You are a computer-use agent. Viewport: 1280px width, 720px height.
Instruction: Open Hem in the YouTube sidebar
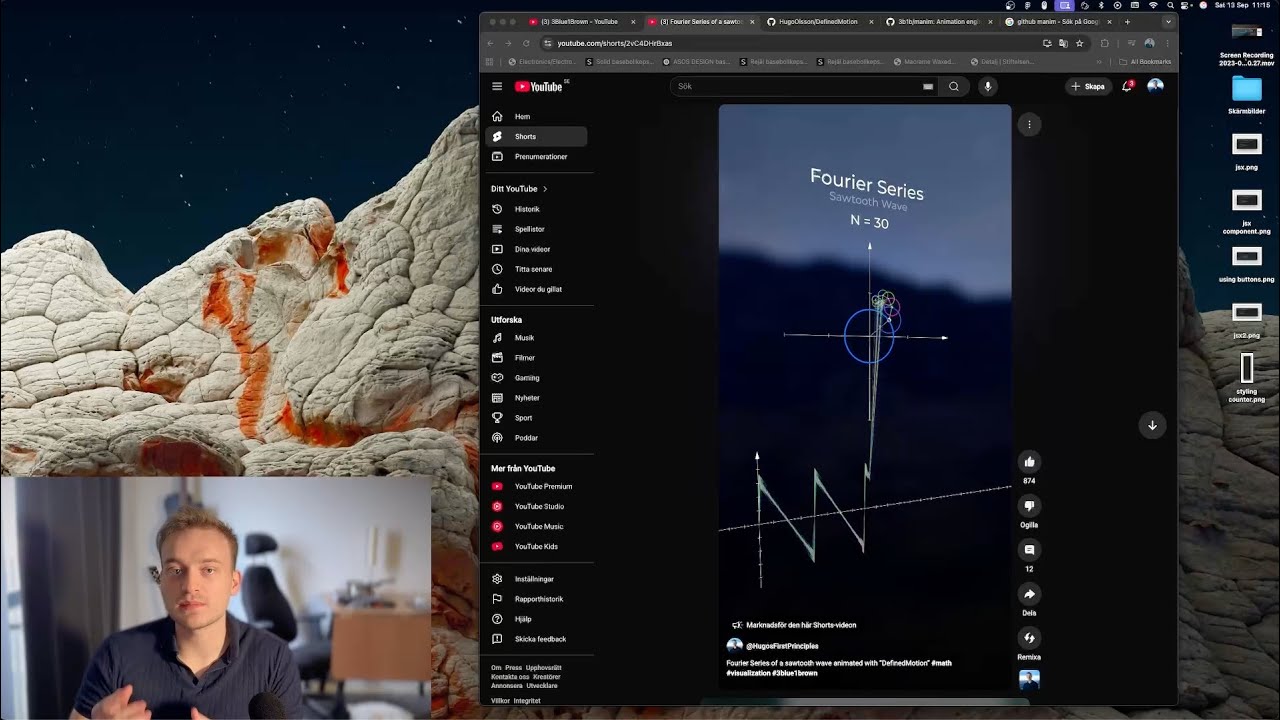tap(537, 117)
